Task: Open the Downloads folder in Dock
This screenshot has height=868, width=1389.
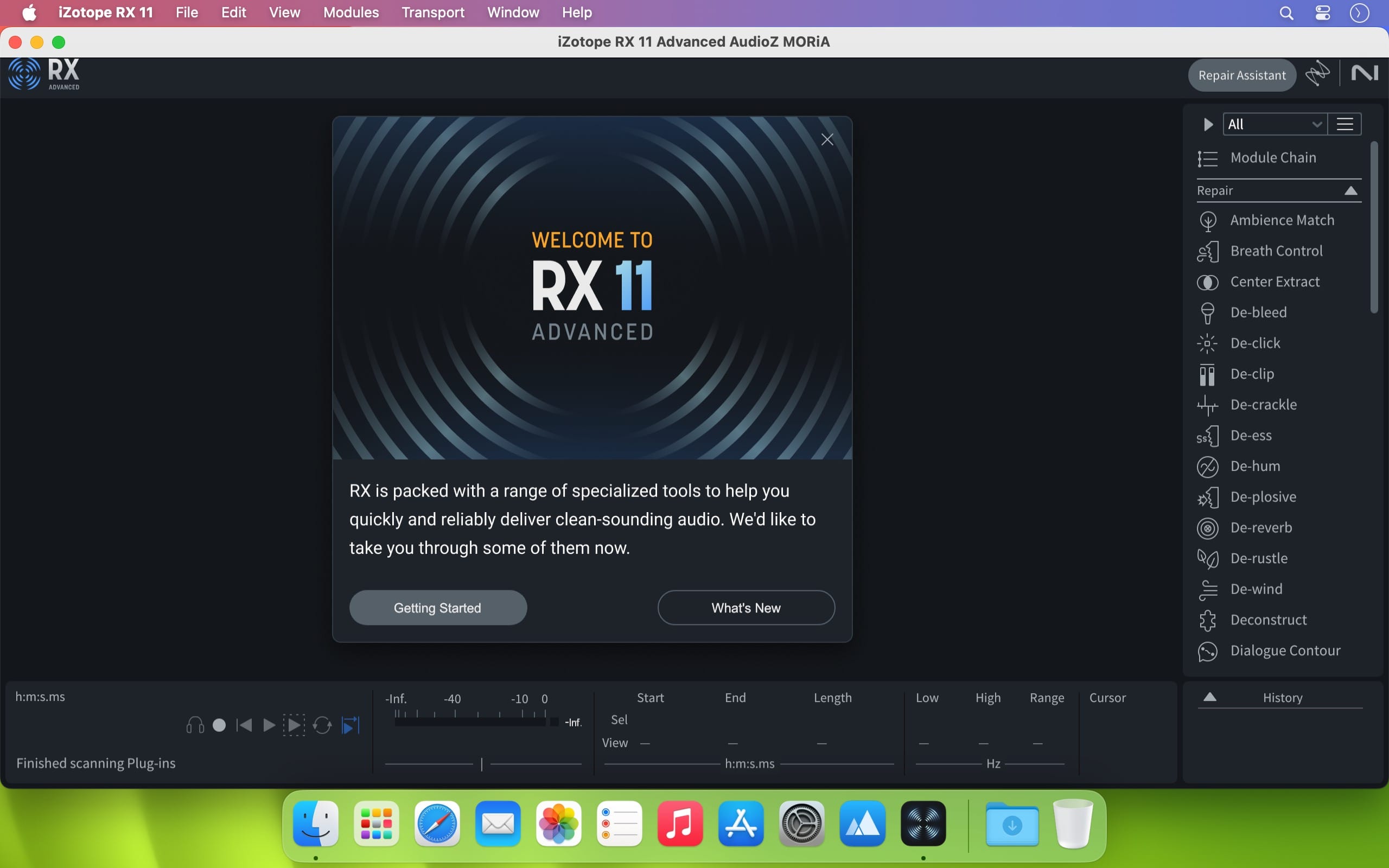Action: [1012, 824]
